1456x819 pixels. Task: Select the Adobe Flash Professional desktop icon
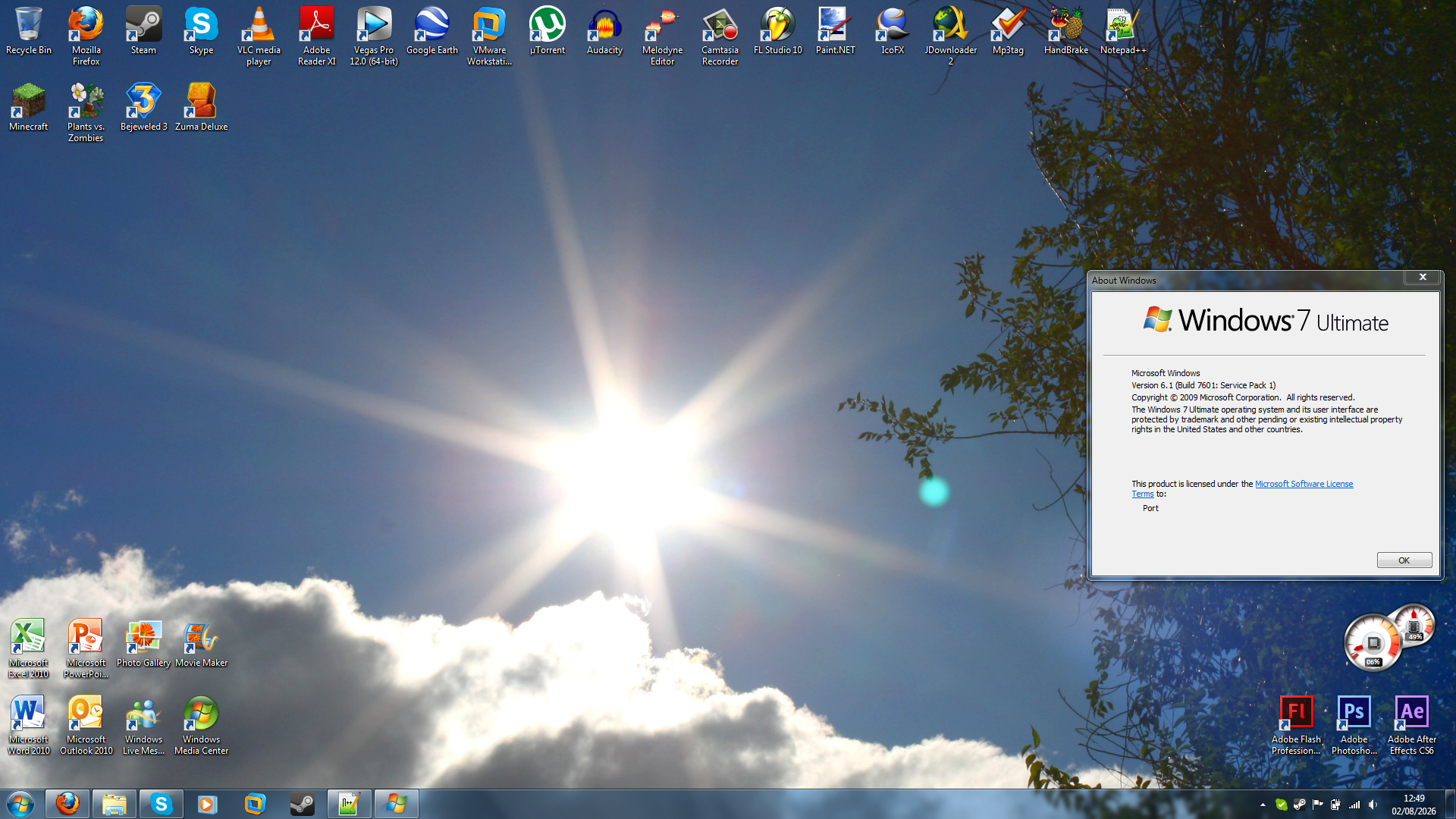1296,726
